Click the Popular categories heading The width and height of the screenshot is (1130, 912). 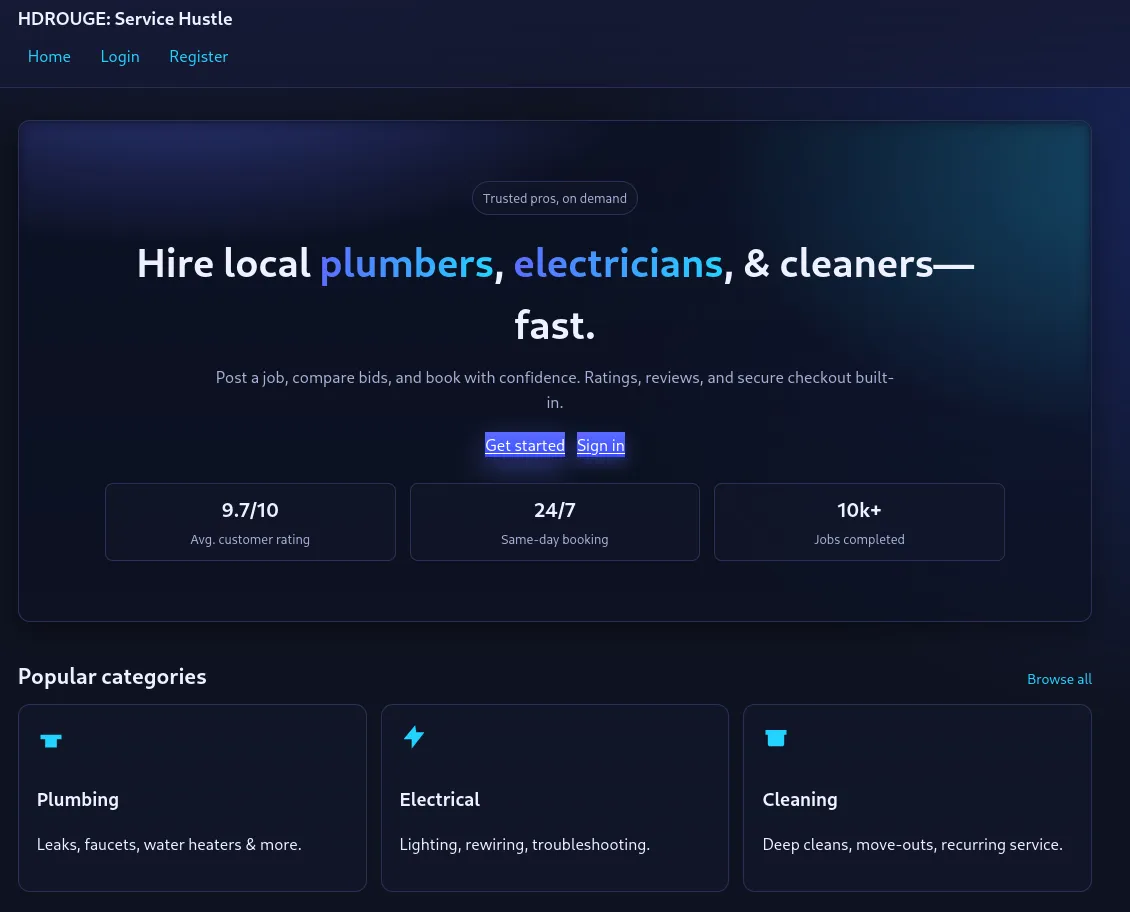[112, 677]
